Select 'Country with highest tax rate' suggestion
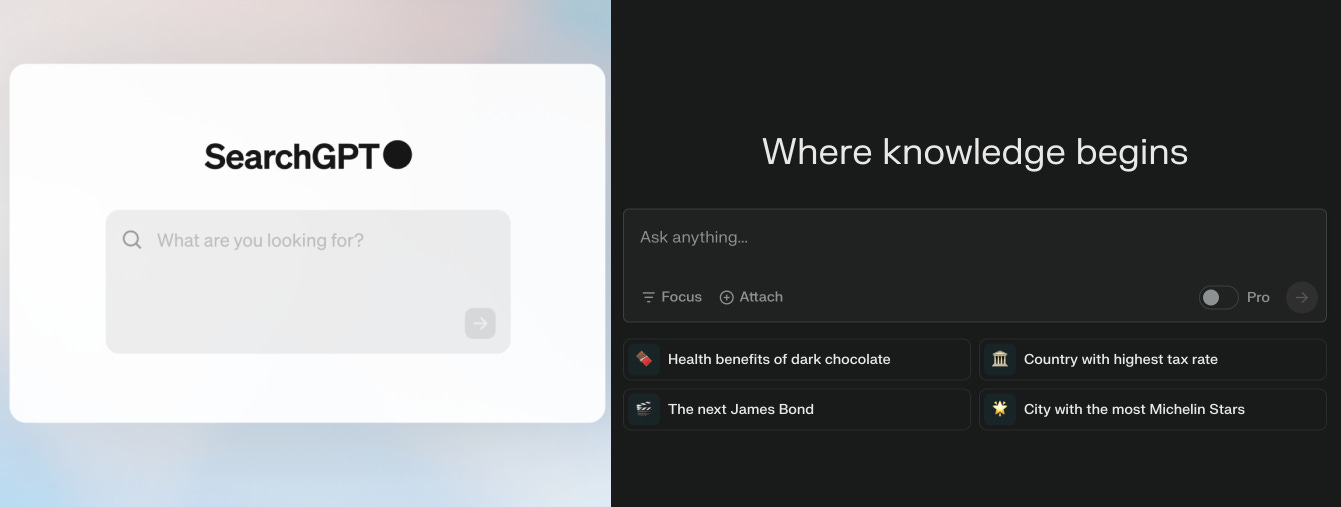This screenshot has width=1341, height=507. [1153, 359]
